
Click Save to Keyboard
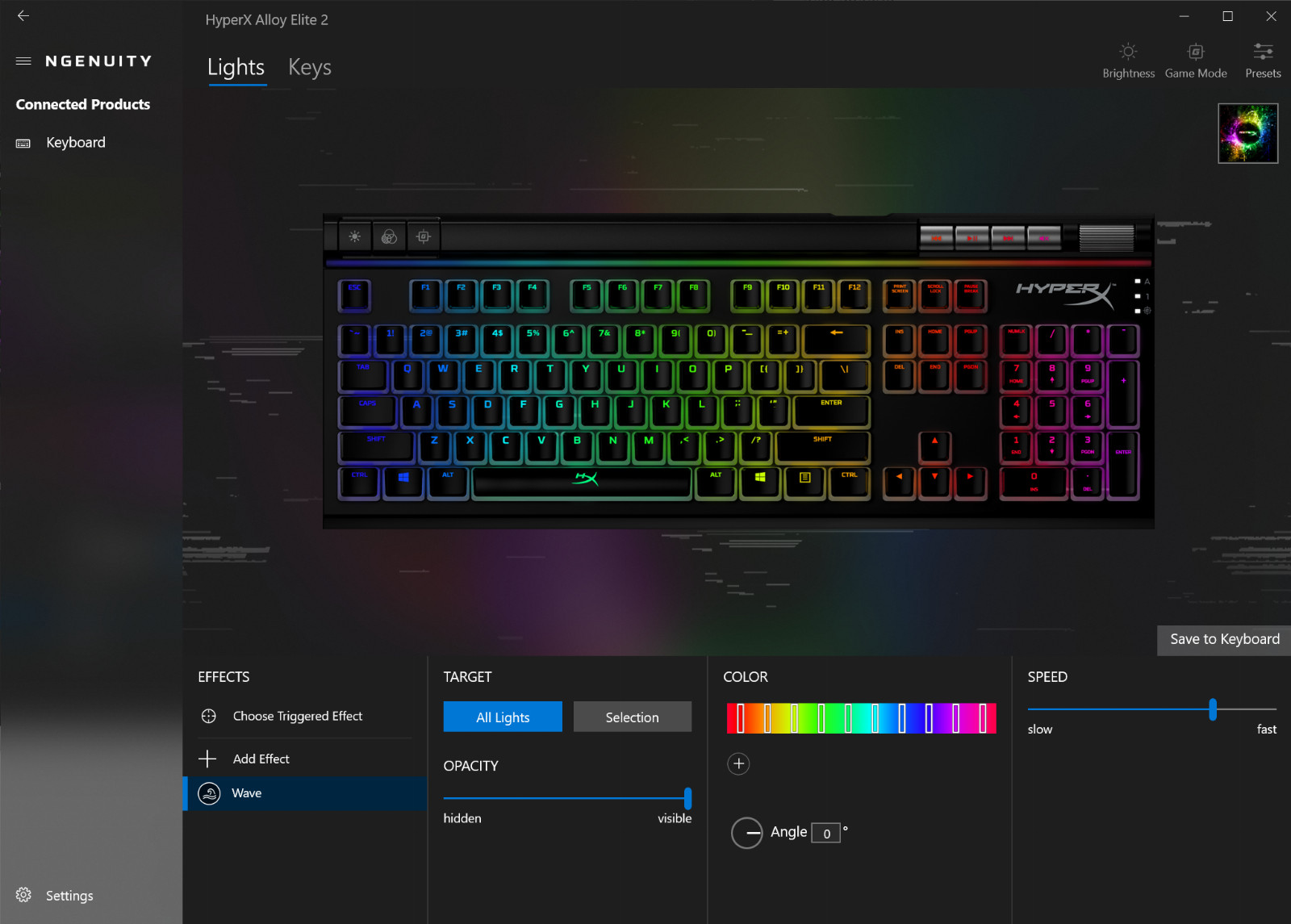pos(1224,639)
